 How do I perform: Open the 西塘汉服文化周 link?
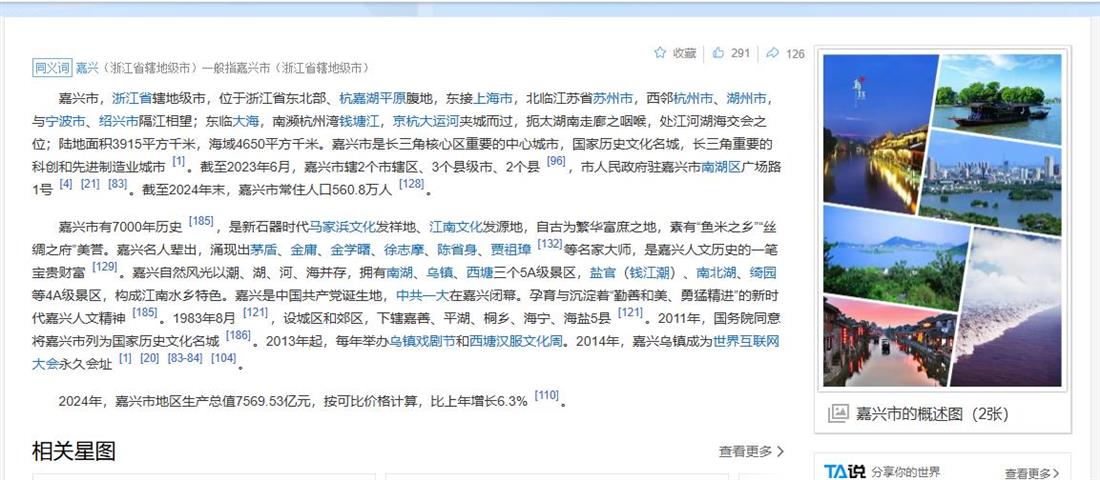pyautogui.click(x=516, y=340)
